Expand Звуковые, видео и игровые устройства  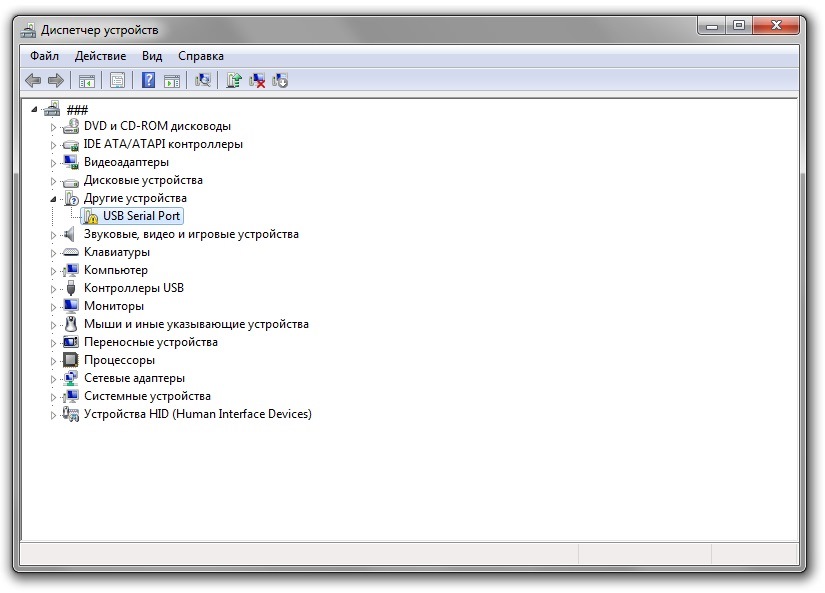point(53,235)
